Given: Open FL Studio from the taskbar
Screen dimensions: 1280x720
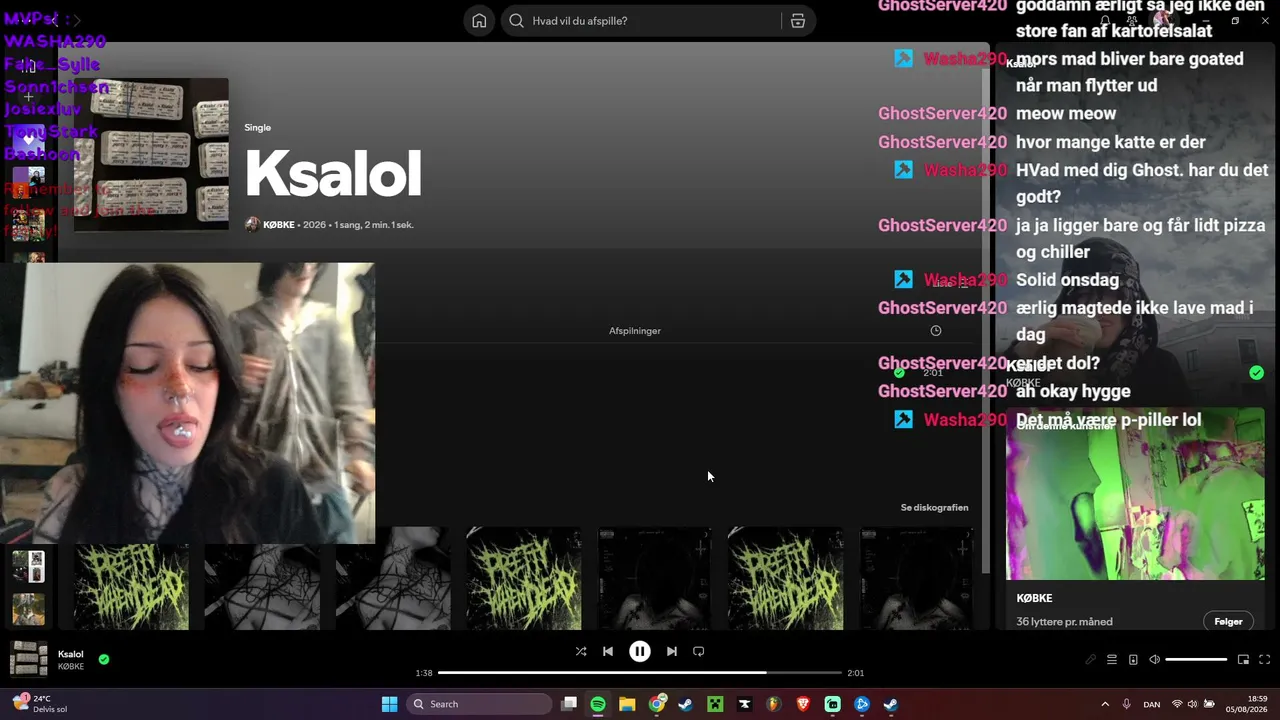Looking at the screenshot, I should pyautogui.click(x=774, y=704).
